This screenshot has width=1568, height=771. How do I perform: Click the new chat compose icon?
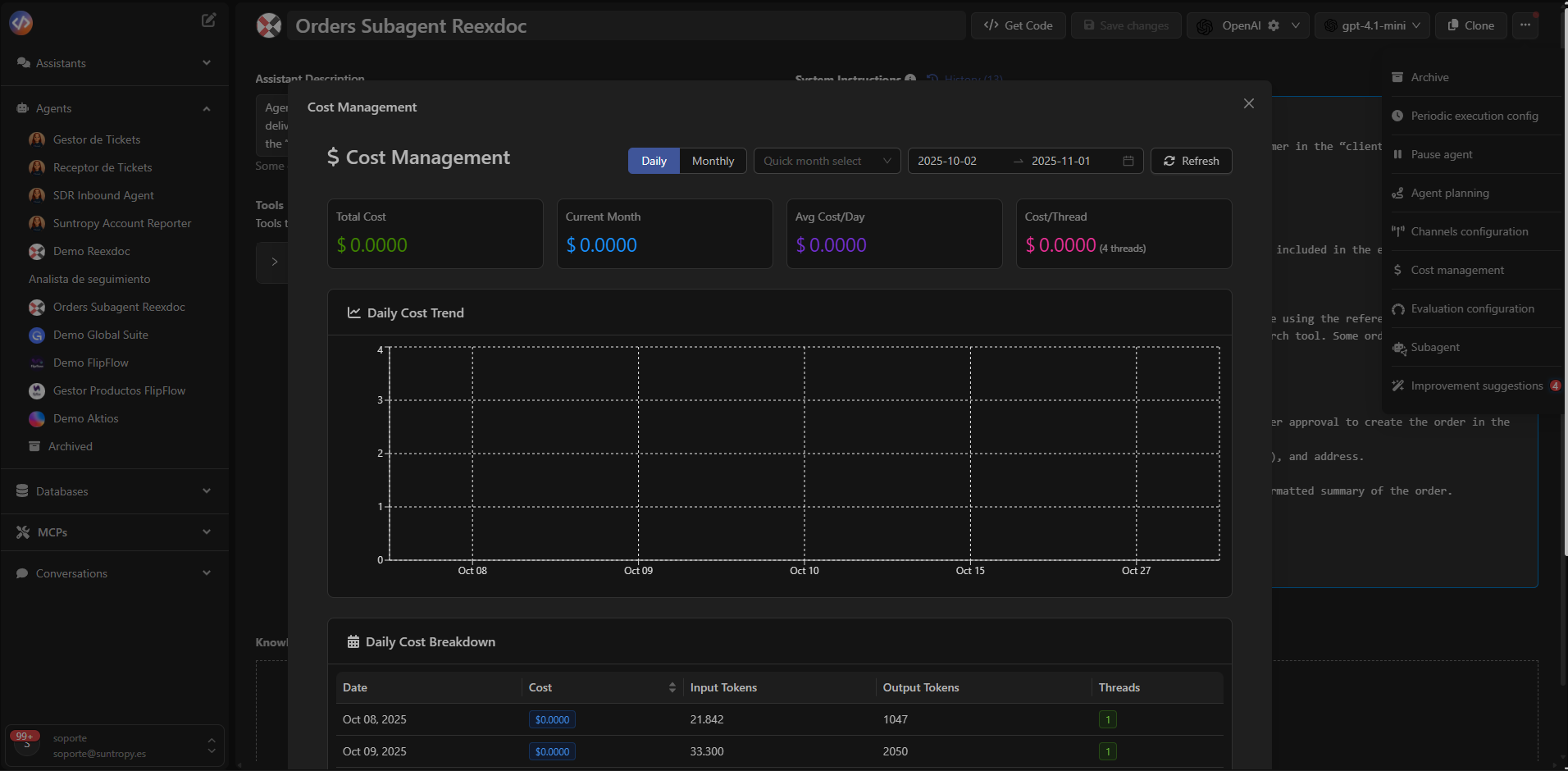(209, 21)
